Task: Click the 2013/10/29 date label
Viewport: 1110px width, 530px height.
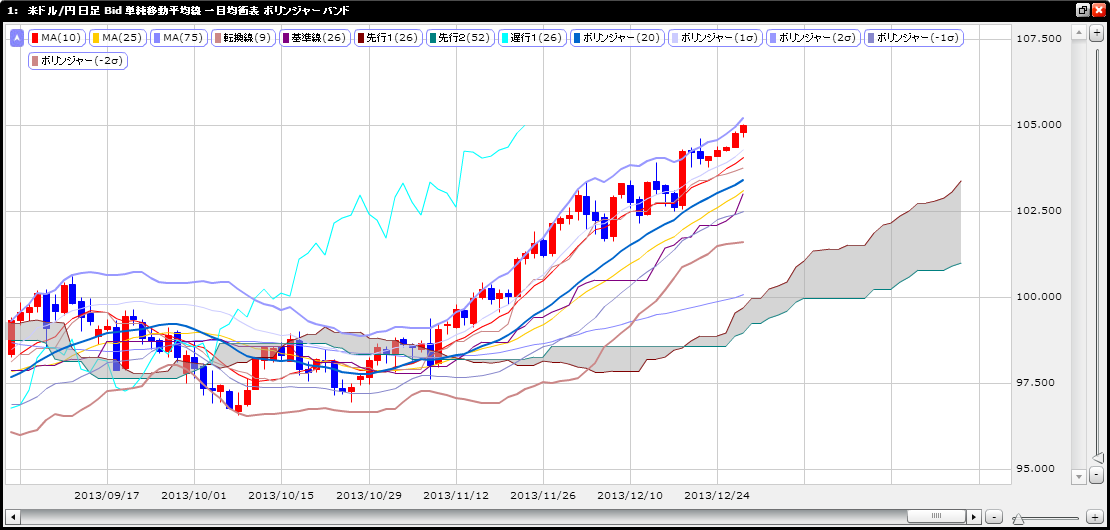Action: pyautogui.click(x=368, y=495)
